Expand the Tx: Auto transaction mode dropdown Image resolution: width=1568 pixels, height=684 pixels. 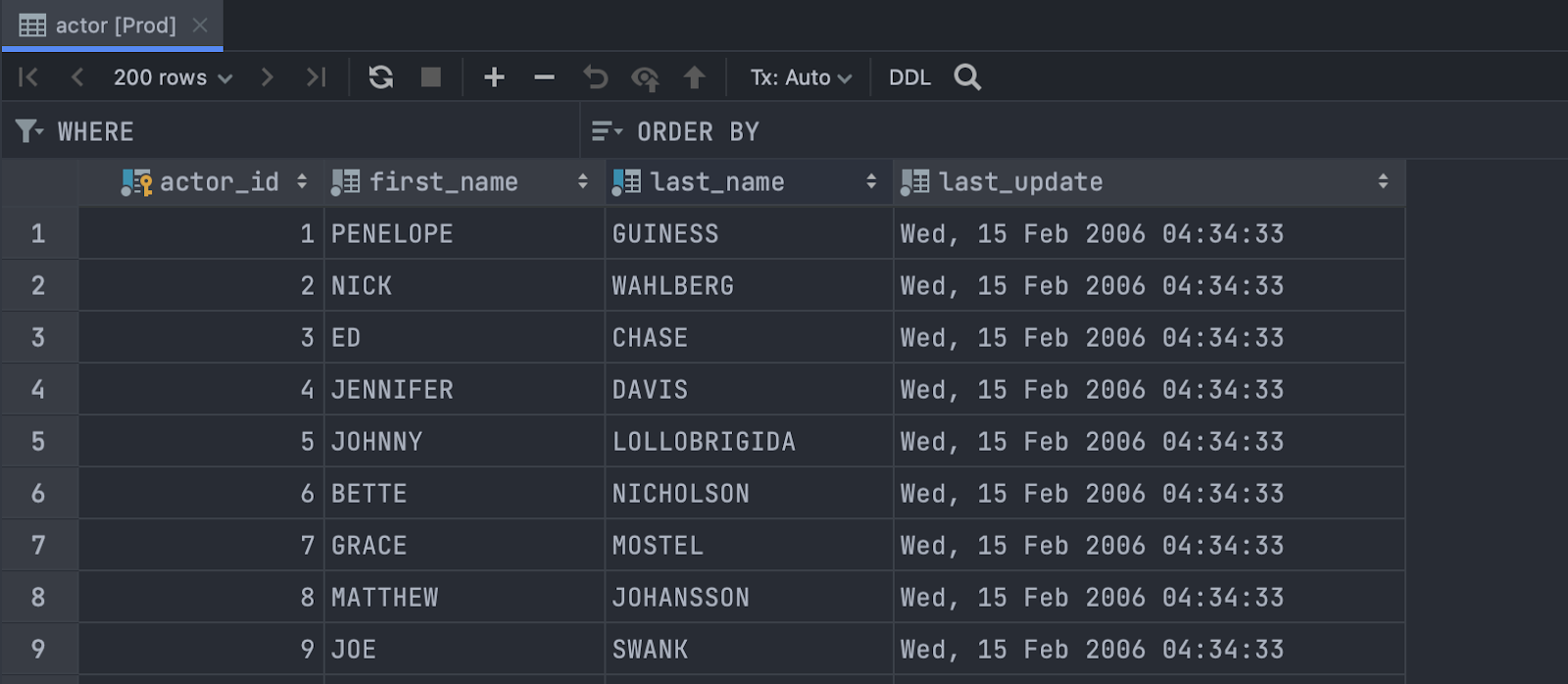[x=801, y=77]
